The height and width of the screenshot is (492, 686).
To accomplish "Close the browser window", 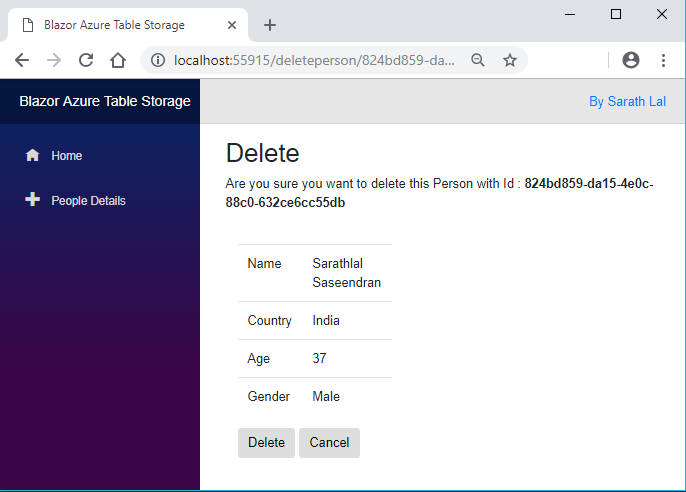I will 662,14.
